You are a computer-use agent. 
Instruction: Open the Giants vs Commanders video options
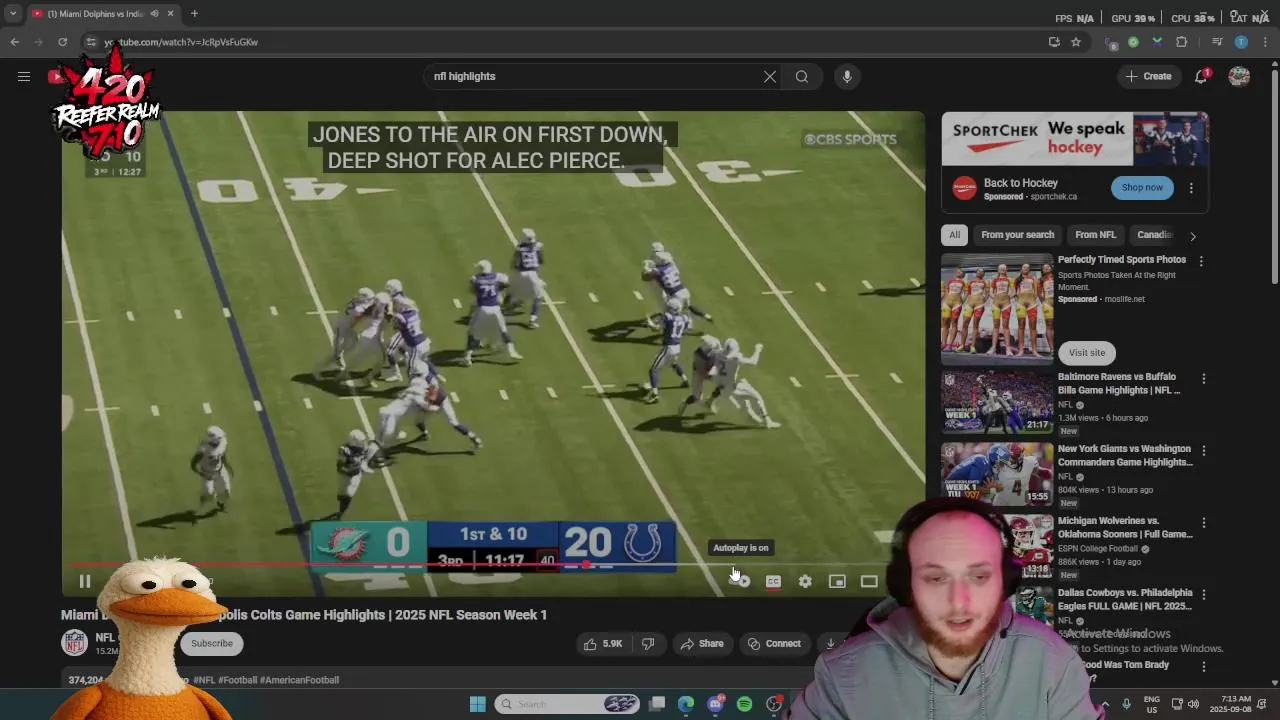tap(1203, 451)
